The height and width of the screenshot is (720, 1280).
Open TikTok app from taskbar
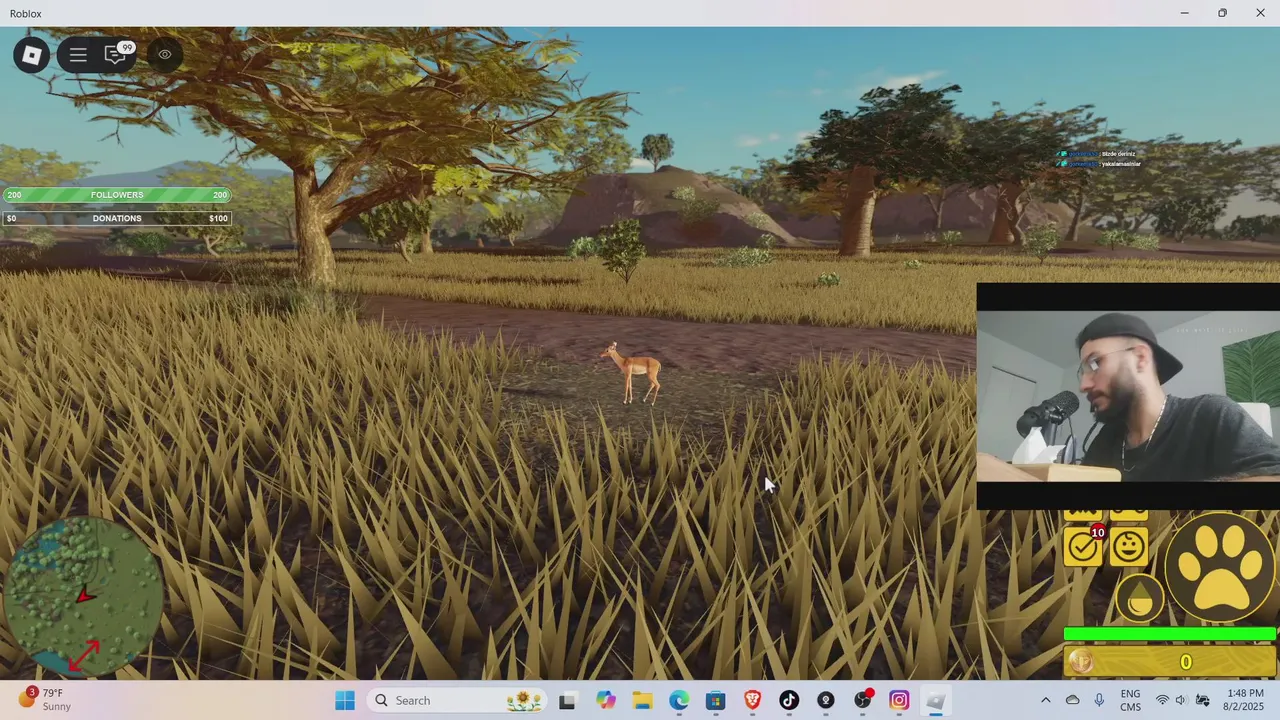(x=789, y=700)
